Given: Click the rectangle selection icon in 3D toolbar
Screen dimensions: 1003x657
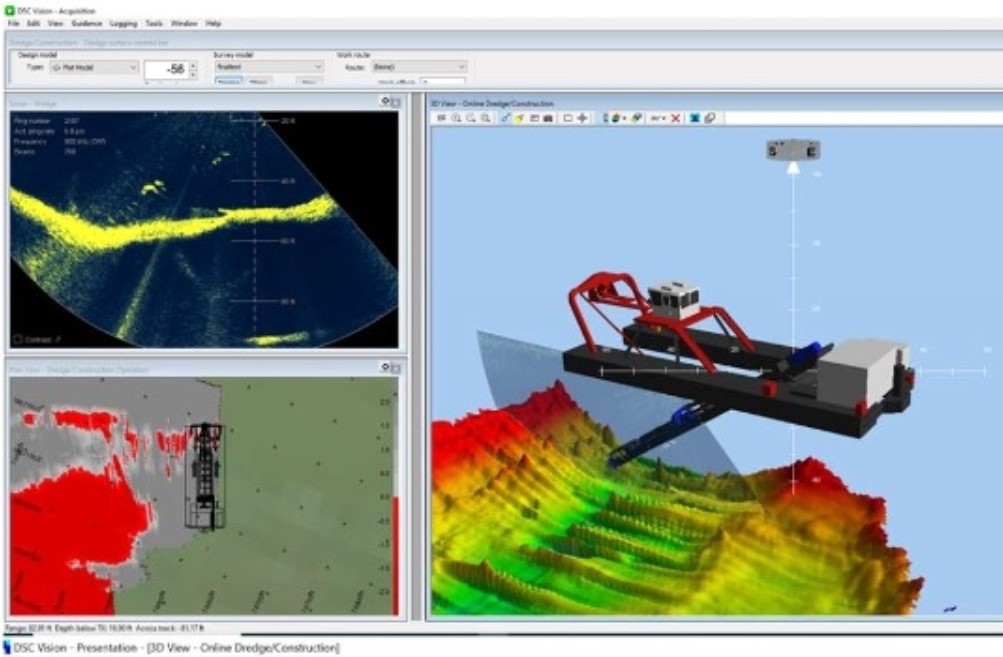Looking at the screenshot, I should pyautogui.click(x=567, y=118).
